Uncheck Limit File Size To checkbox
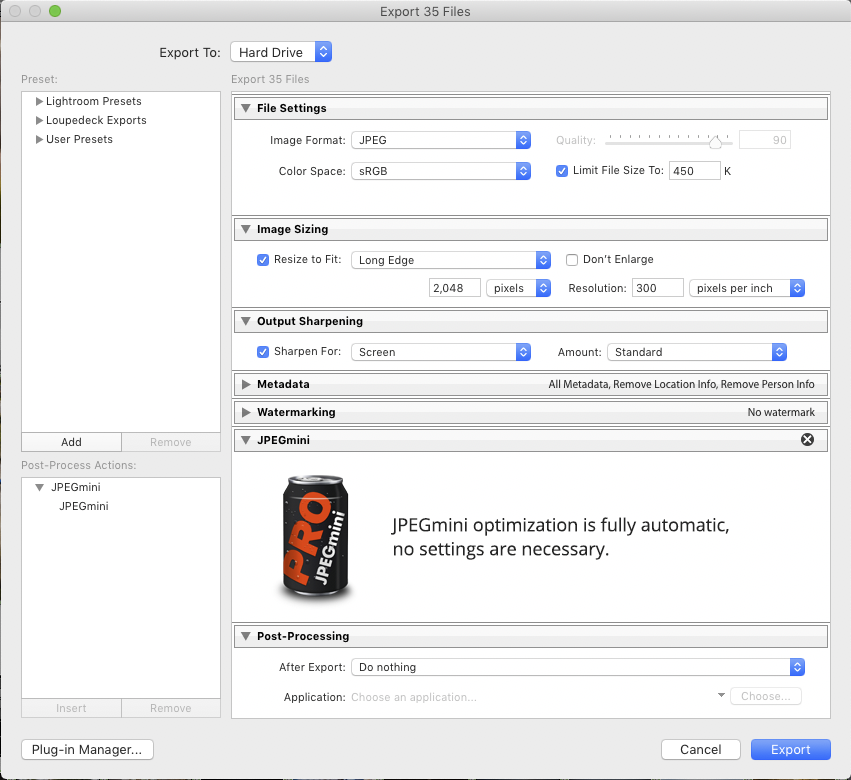The width and height of the screenshot is (851, 780). coord(562,171)
